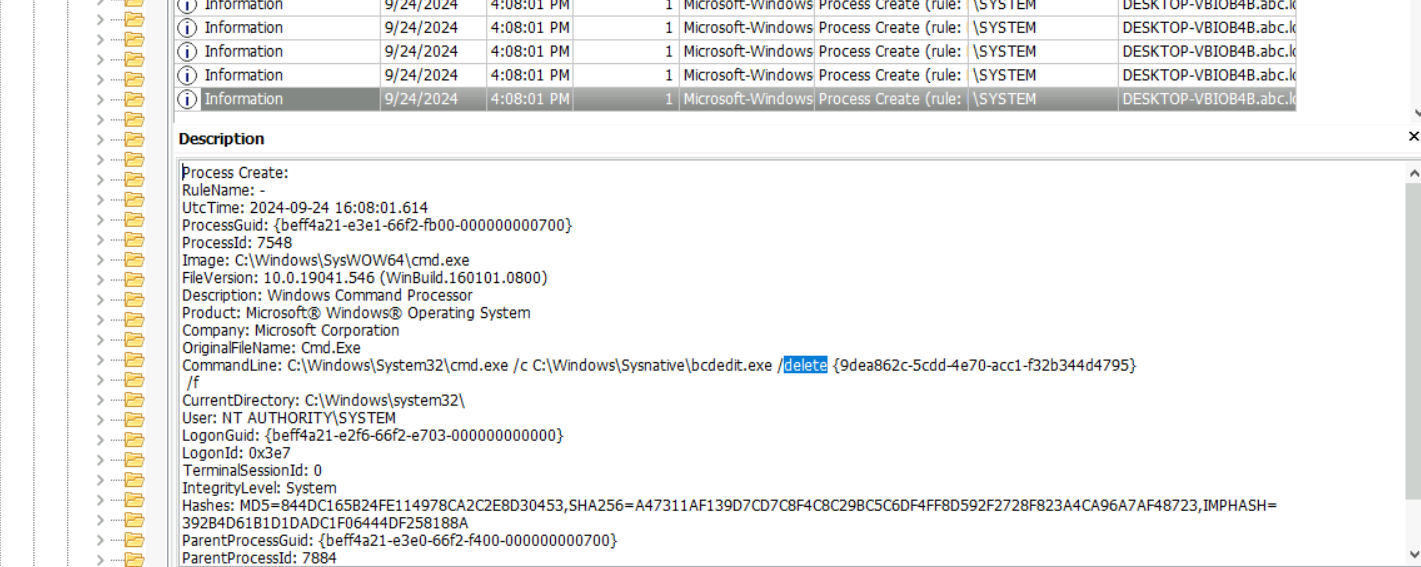The height and width of the screenshot is (567, 1421).
Task: Expand the tree node level with the Description heading
Action: tap(100, 139)
